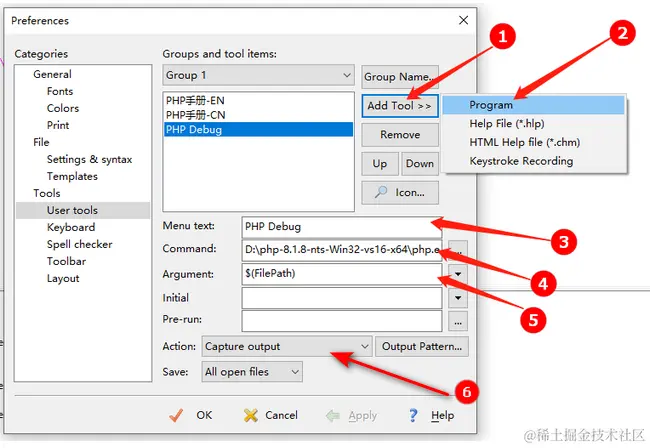Select Settings & syntax category

pos(89,159)
